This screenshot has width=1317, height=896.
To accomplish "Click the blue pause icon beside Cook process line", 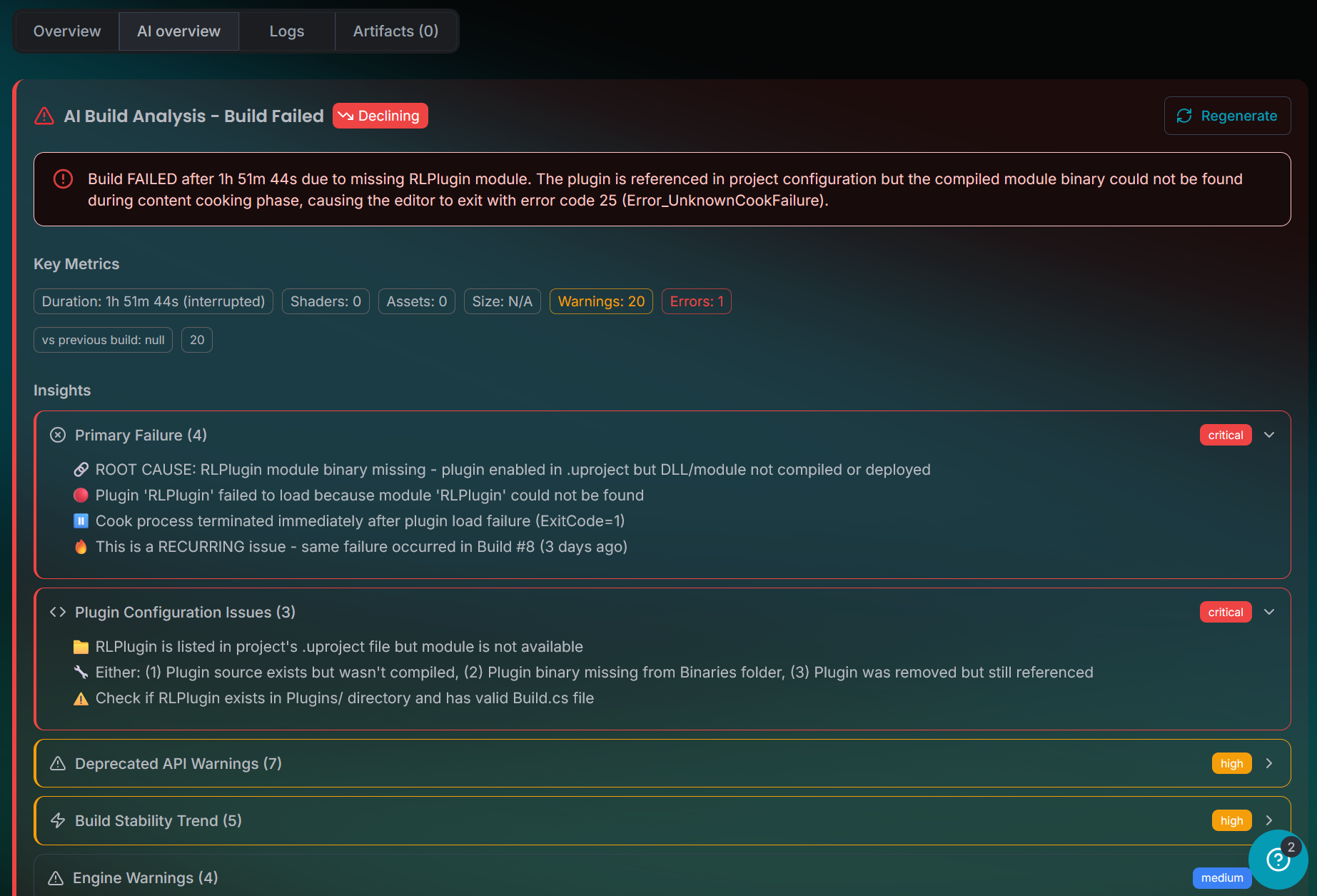I will pos(81,520).
